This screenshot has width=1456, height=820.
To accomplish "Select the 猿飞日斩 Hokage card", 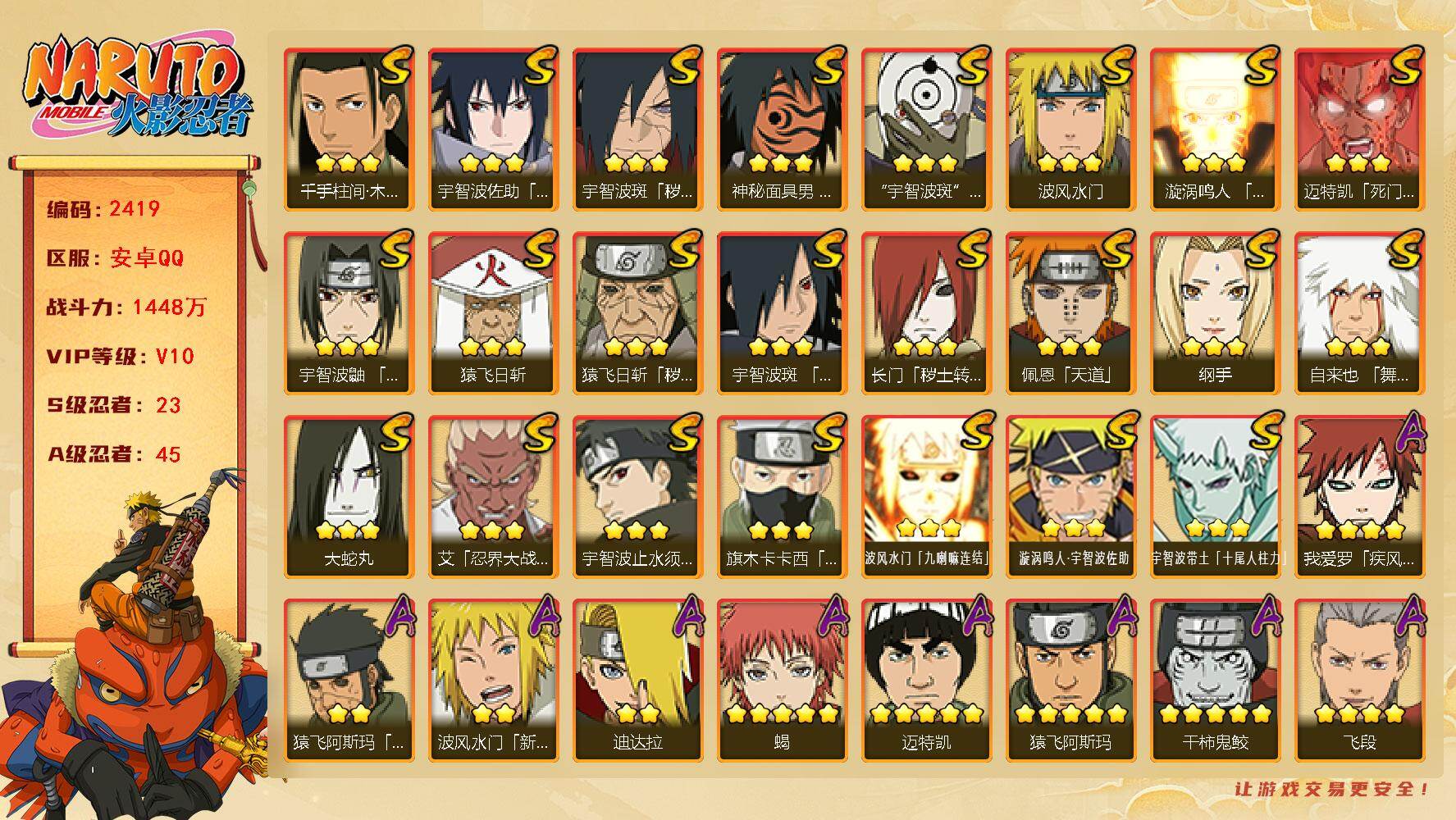I will (493, 312).
